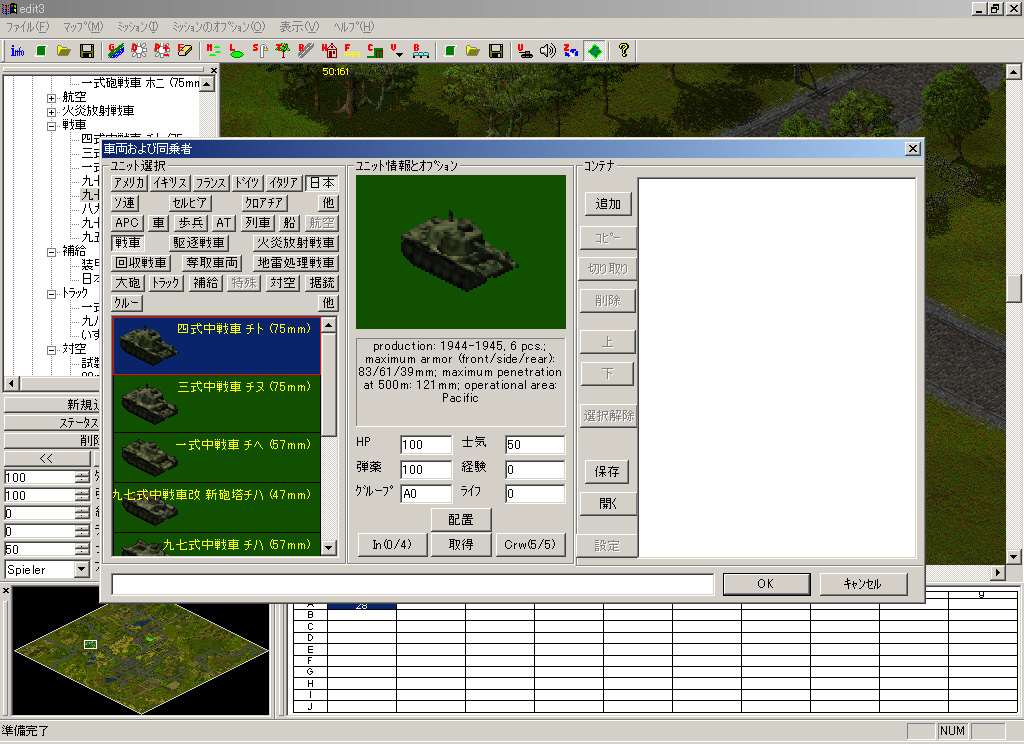Select the P terrain tool icon
Screen dimensions: 1024x744
point(162,51)
